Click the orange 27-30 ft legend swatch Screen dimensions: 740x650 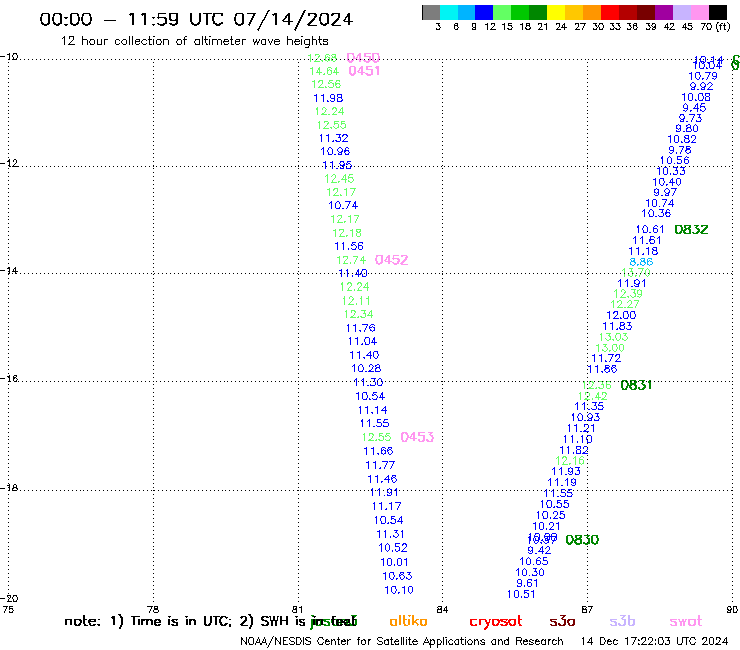(x=592, y=12)
